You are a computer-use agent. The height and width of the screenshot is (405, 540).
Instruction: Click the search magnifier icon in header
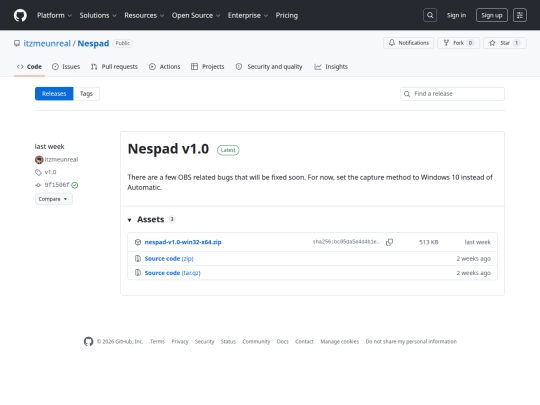(x=430, y=15)
